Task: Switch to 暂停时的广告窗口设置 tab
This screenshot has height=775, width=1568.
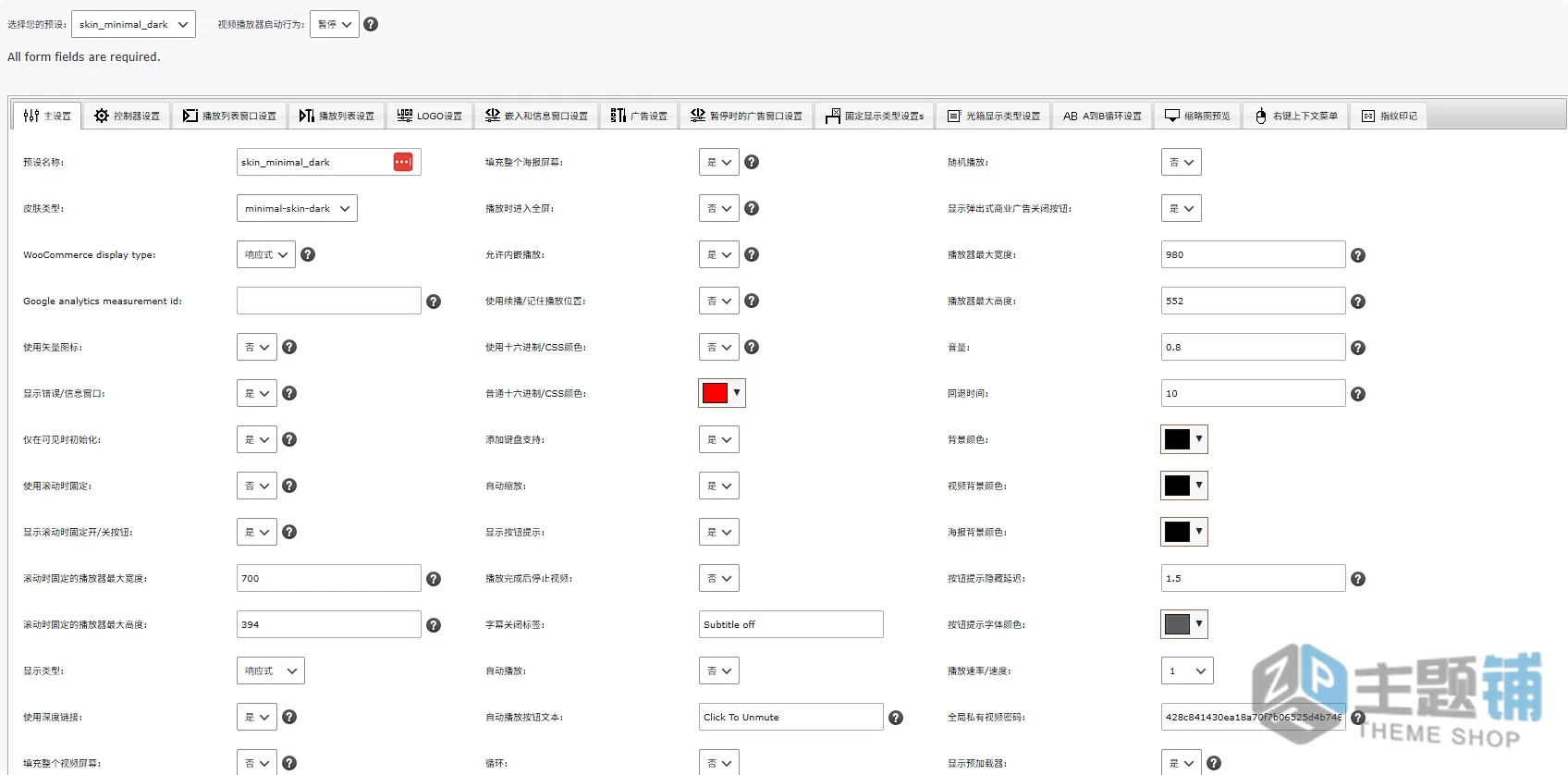Action: coord(746,116)
